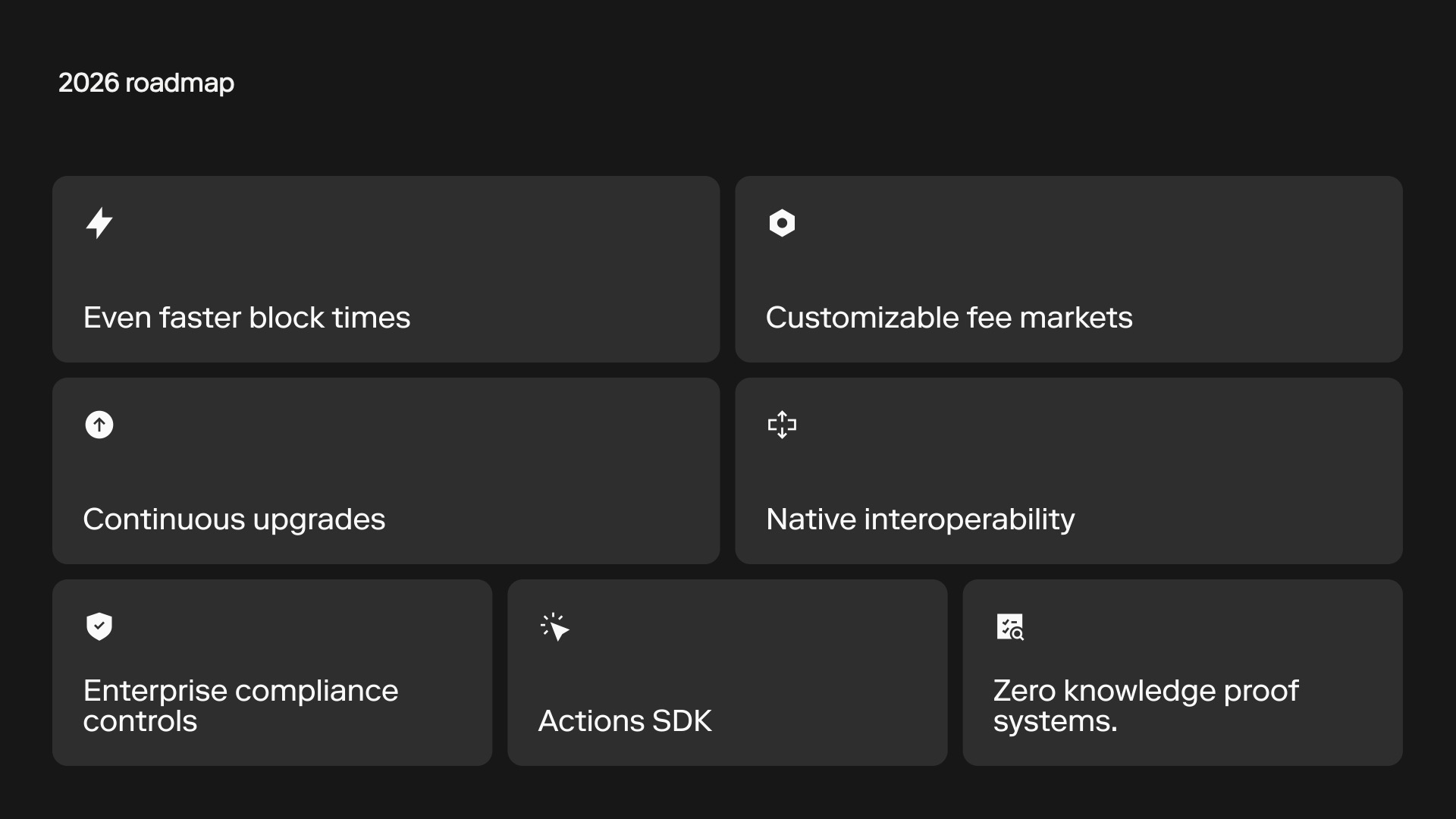Viewport: 1456px width, 819px height.
Task: Click Continuous upgrades label
Action: pyautogui.click(x=234, y=519)
